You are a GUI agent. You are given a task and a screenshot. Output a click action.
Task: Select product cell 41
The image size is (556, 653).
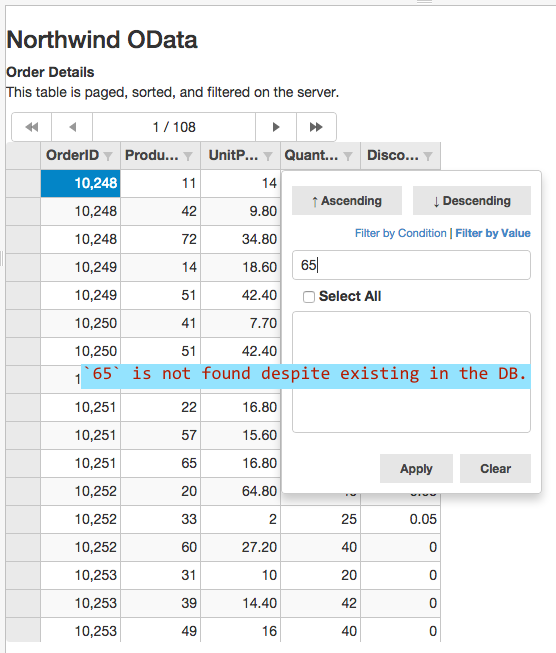(x=160, y=323)
